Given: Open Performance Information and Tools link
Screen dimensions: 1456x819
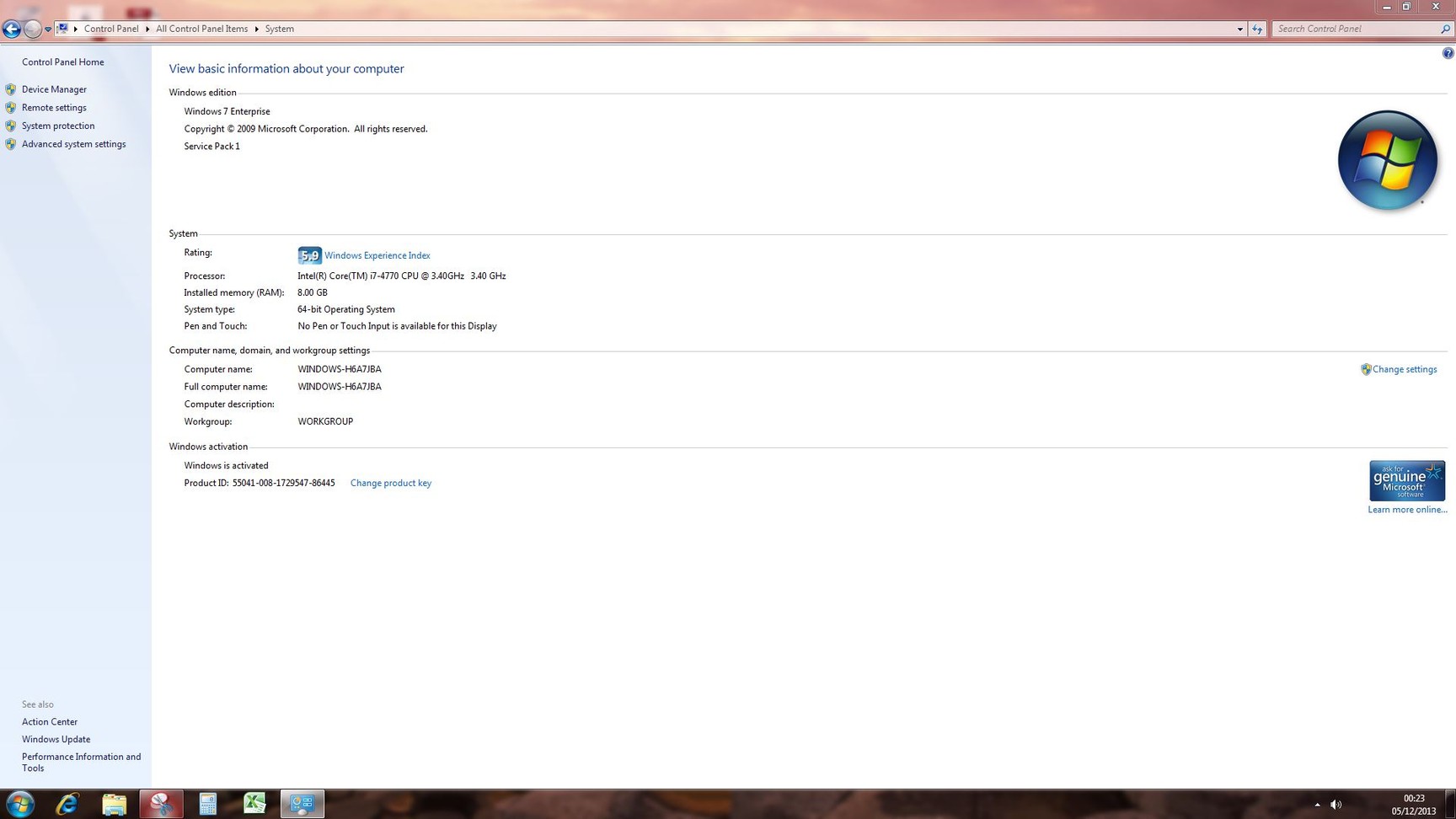Looking at the screenshot, I should pos(82,763).
